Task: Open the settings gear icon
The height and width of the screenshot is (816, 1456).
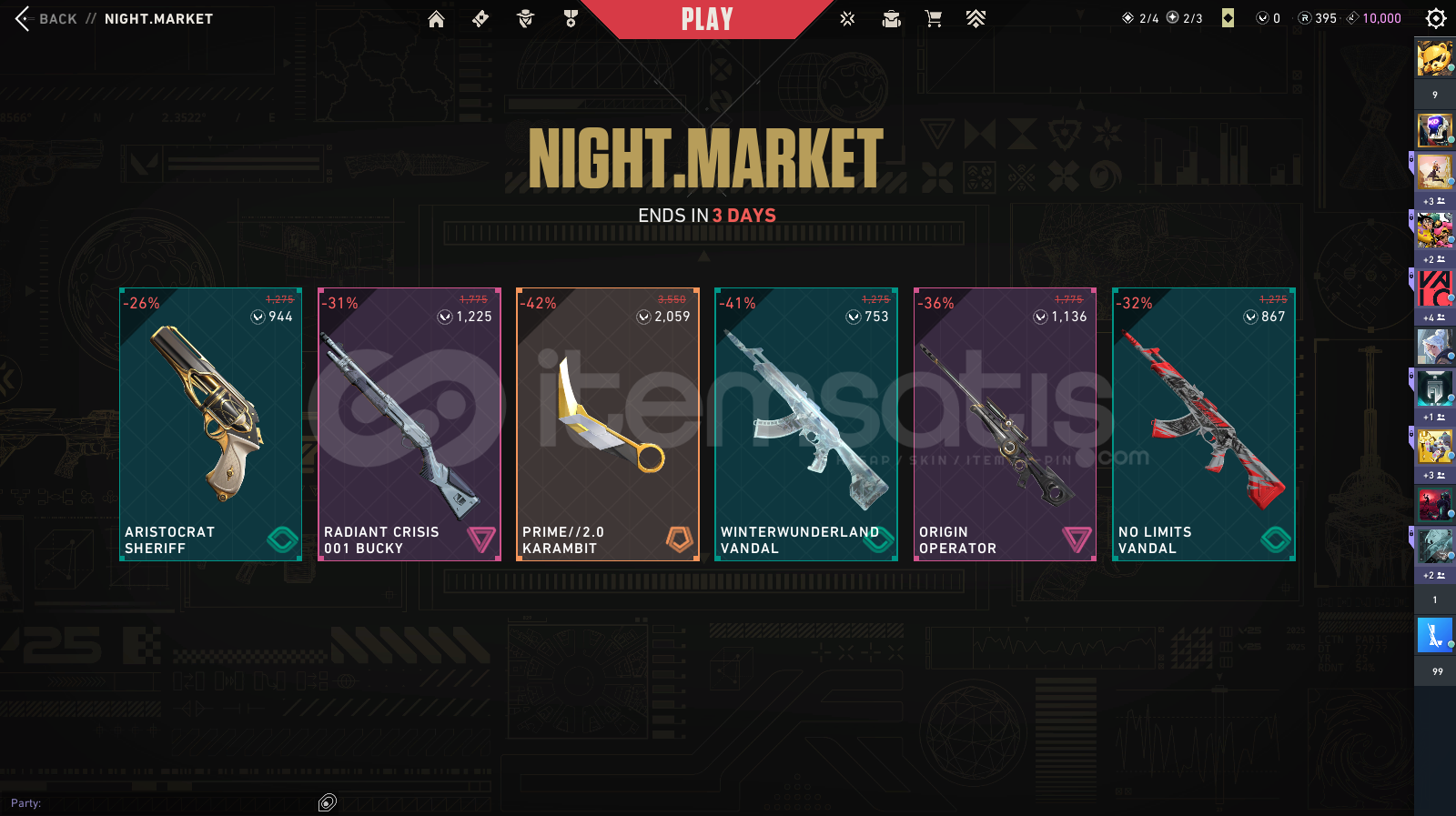Action: pos(1436,18)
